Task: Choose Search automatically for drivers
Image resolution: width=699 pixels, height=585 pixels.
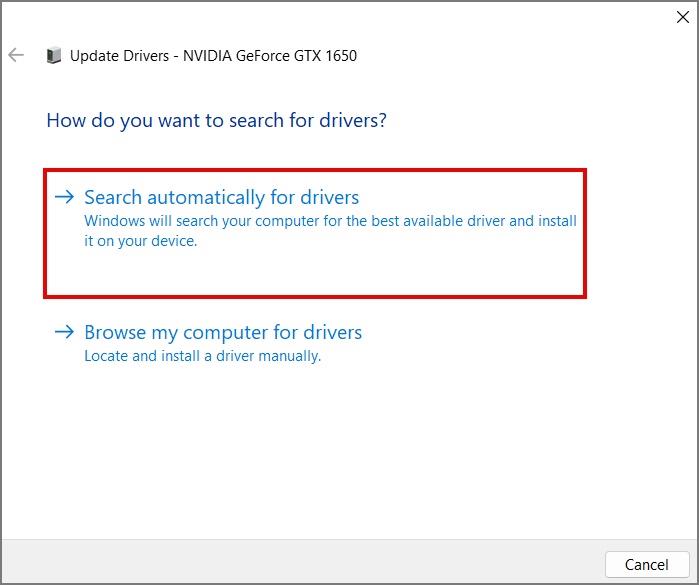Action: pyautogui.click(x=315, y=233)
